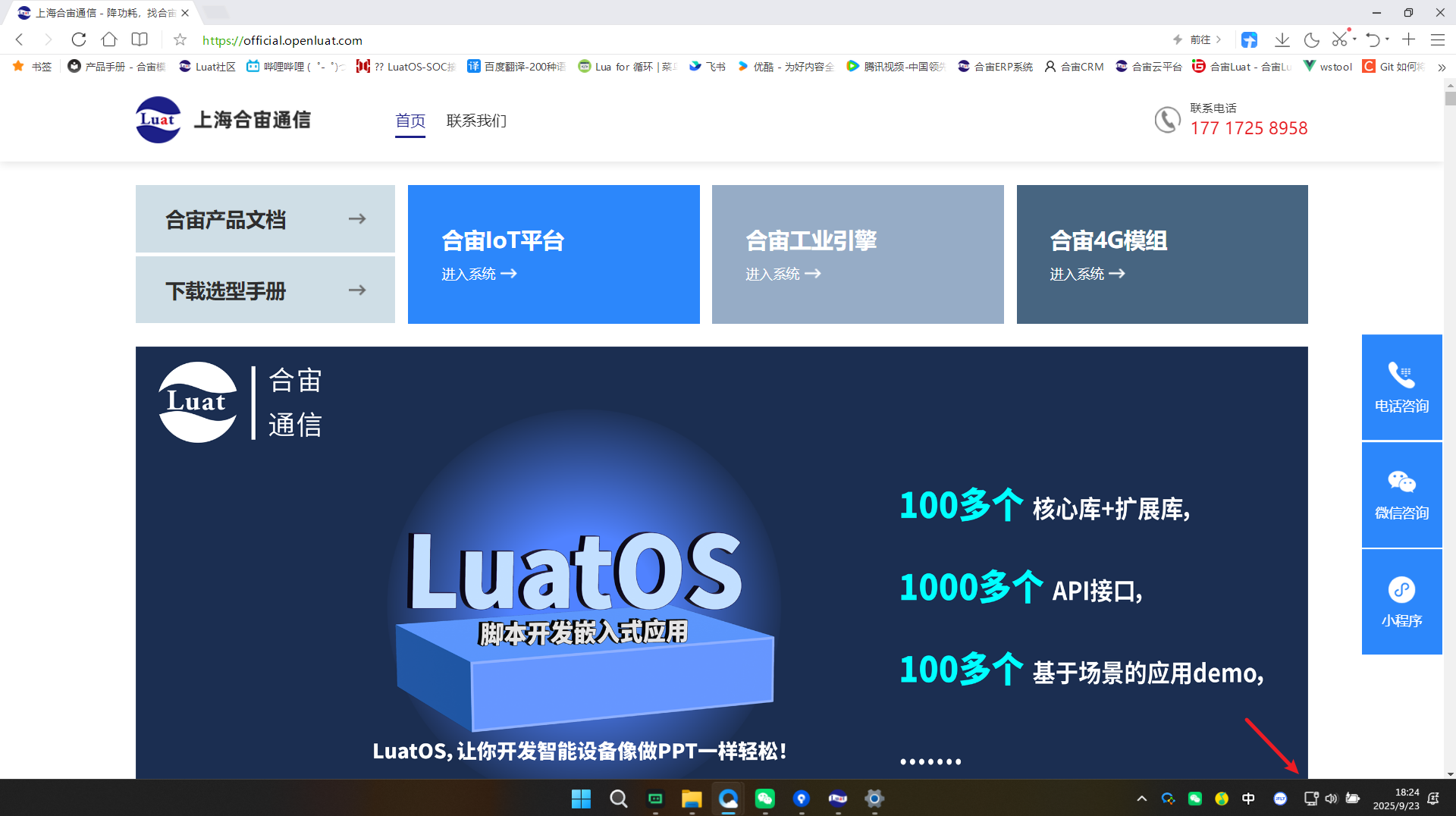Open WeChat from the taskbar
This screenshot has height=816, width=1456.
[764, 798]
